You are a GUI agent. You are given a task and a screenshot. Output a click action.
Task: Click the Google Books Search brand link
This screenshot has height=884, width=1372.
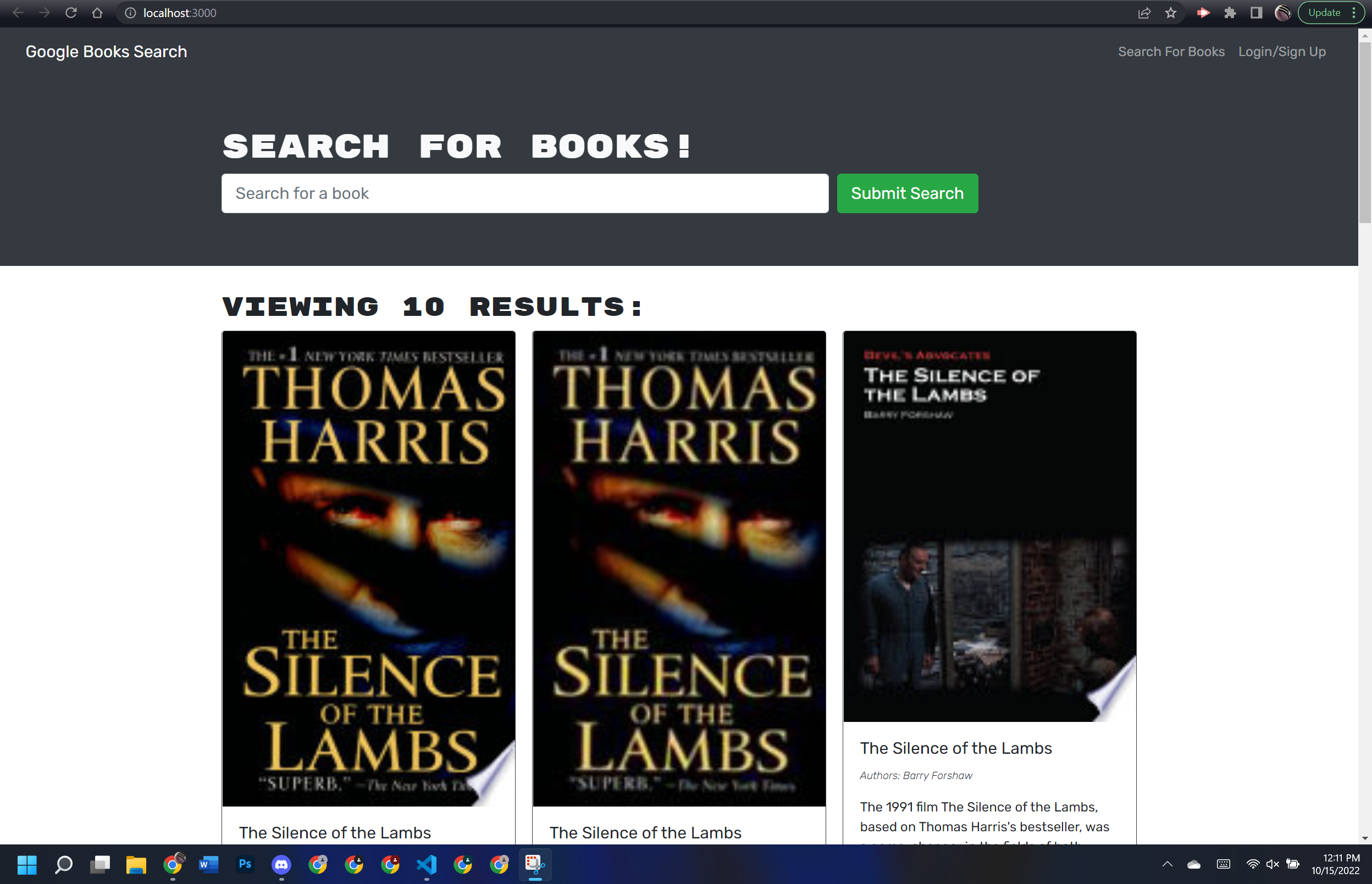106,51
